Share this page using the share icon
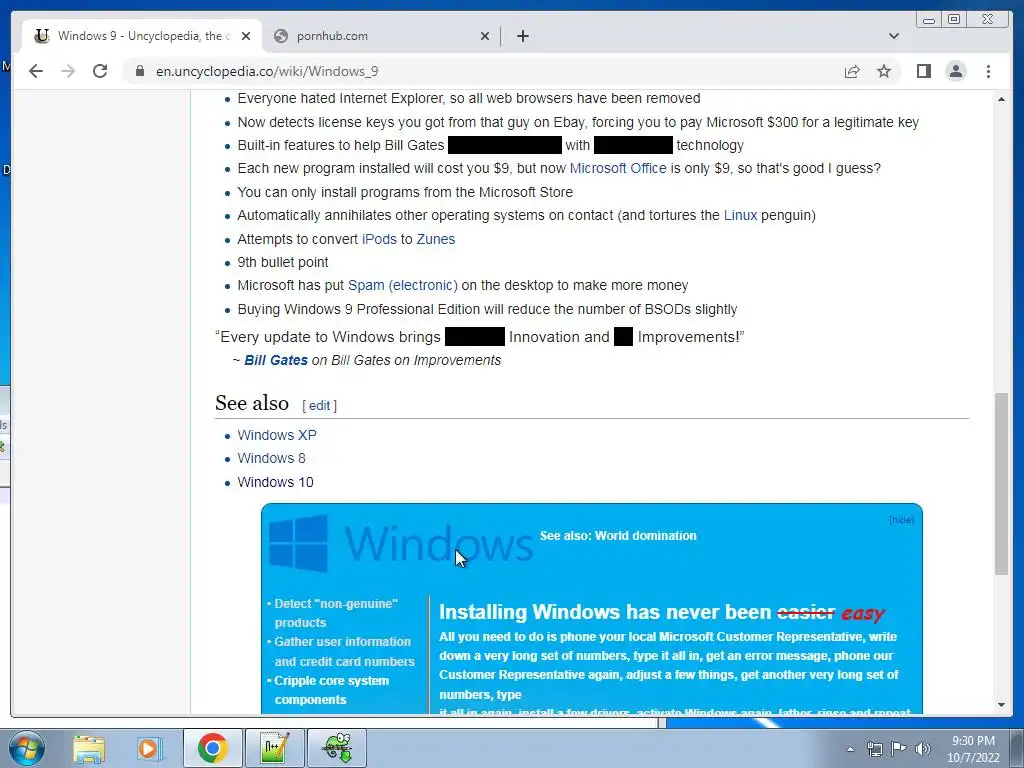The width and height of the screenshot is (1024, 768). coord(852,71)
